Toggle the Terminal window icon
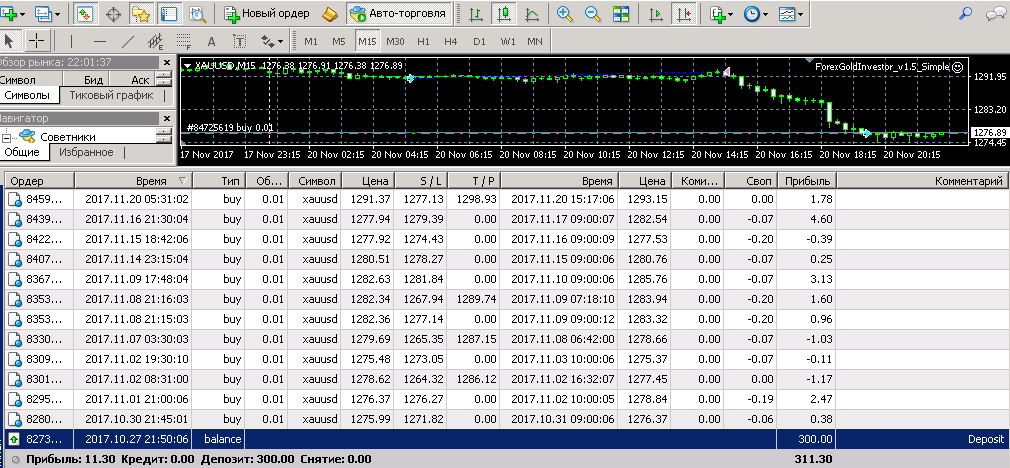The width and height of the screenshot is (1010, 468). (169, 13)
